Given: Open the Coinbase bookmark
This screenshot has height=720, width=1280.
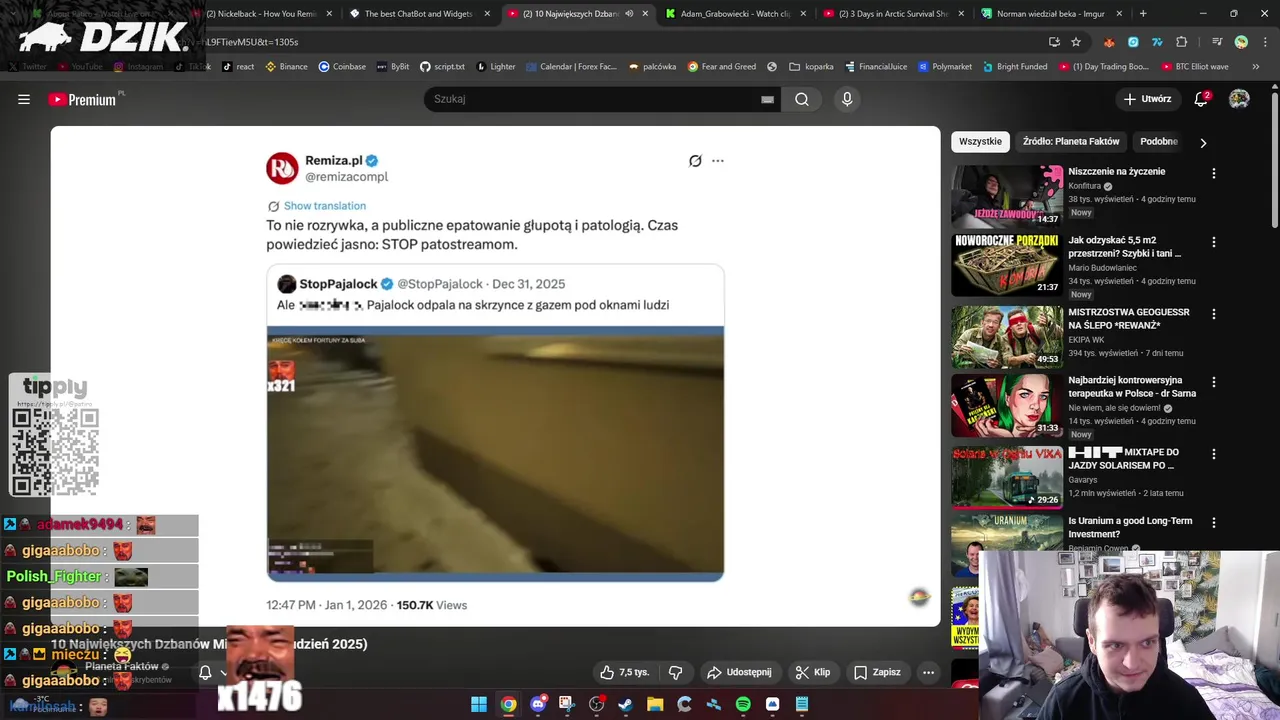Looking at the screenshot, I should tap(342, 66).
